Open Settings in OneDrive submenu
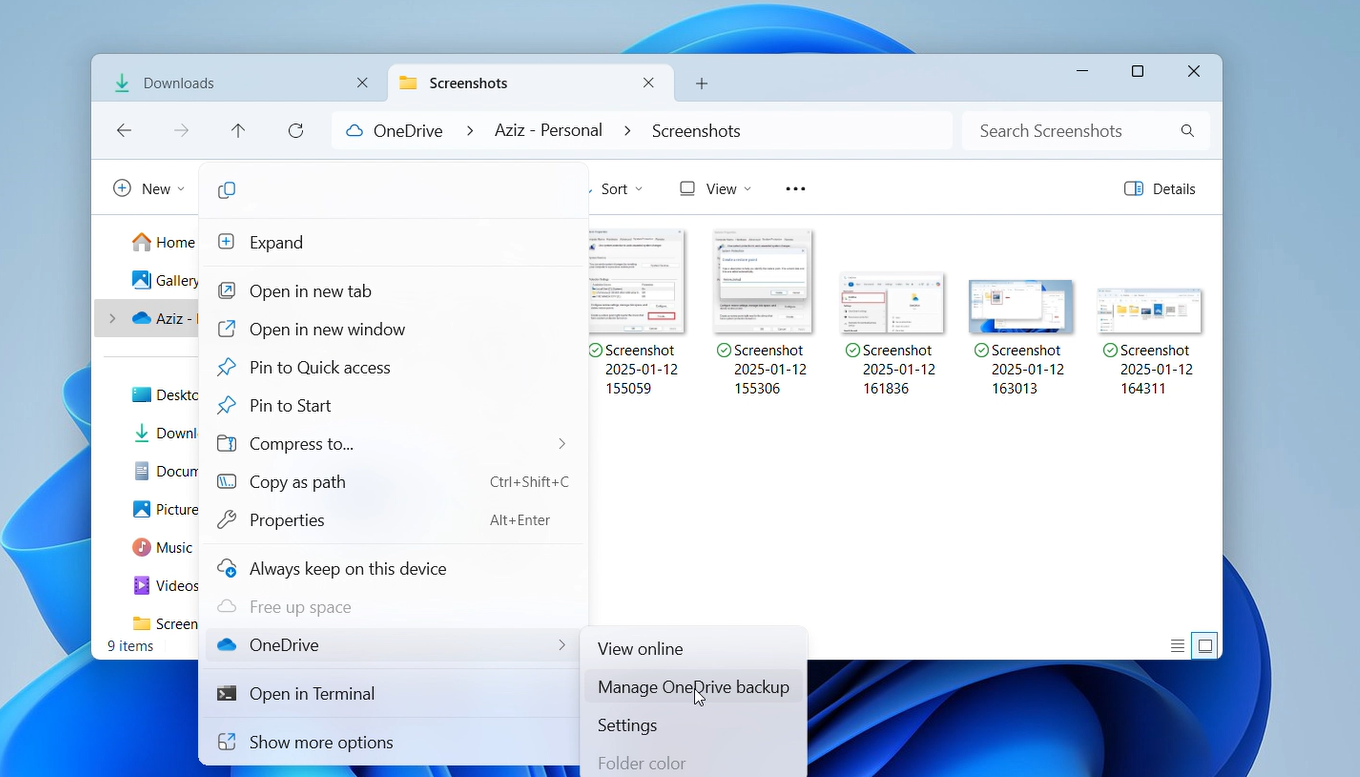Viewport: 1360px width, 777px height. pos(693,725)
